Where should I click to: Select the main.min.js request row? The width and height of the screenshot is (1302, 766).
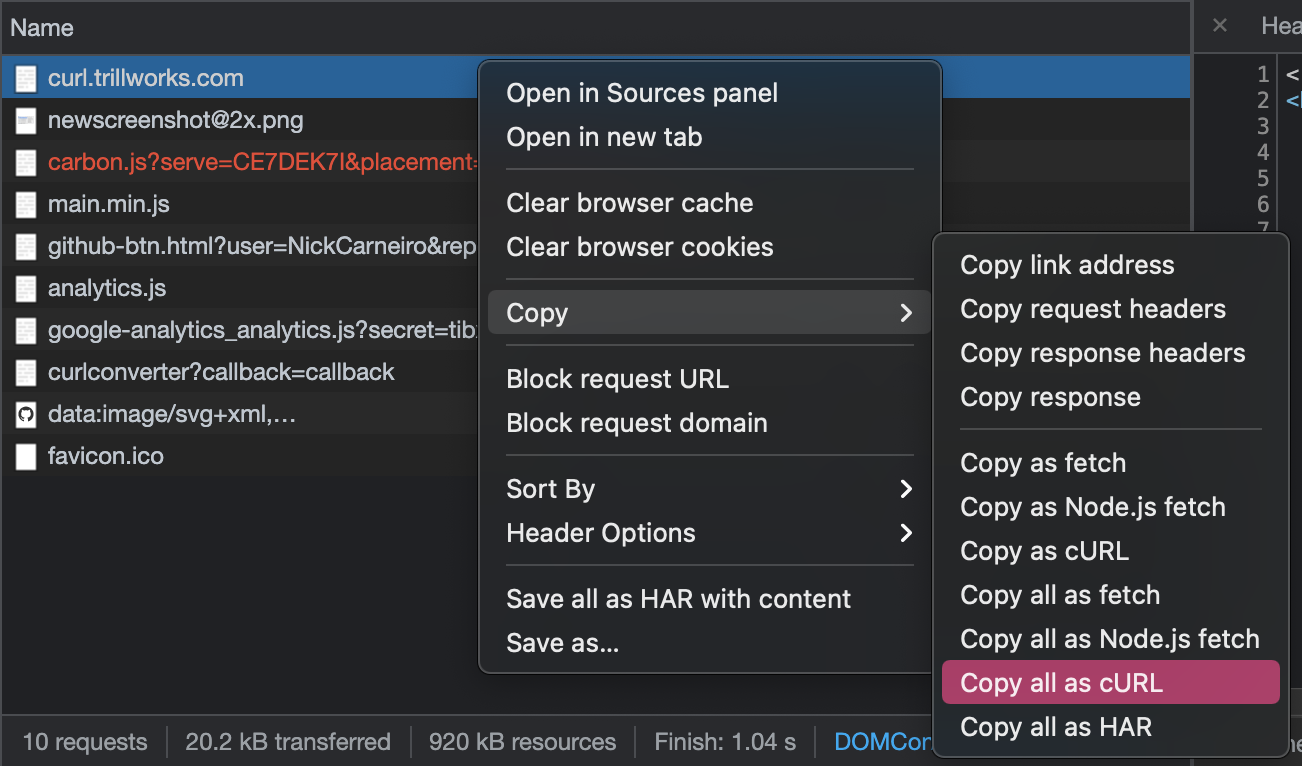point(240,204)
